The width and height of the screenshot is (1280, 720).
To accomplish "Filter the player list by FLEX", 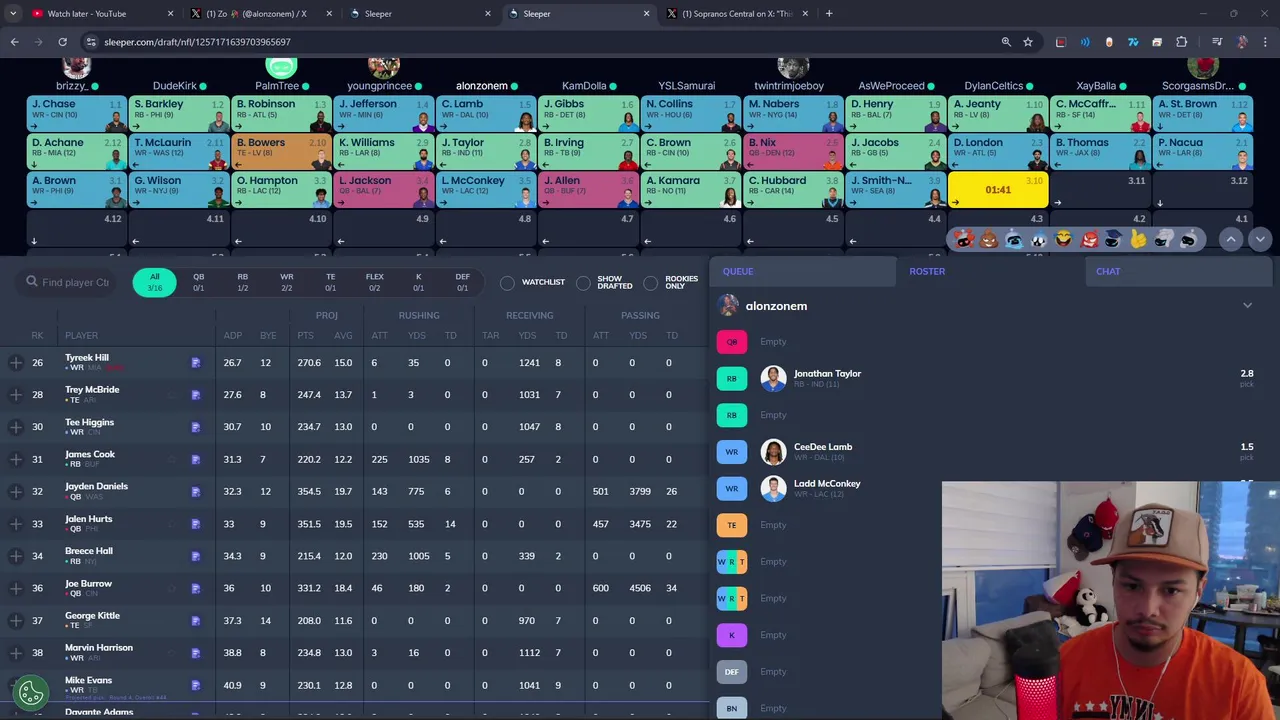I will pyautogui.click(x=374, y=282).
